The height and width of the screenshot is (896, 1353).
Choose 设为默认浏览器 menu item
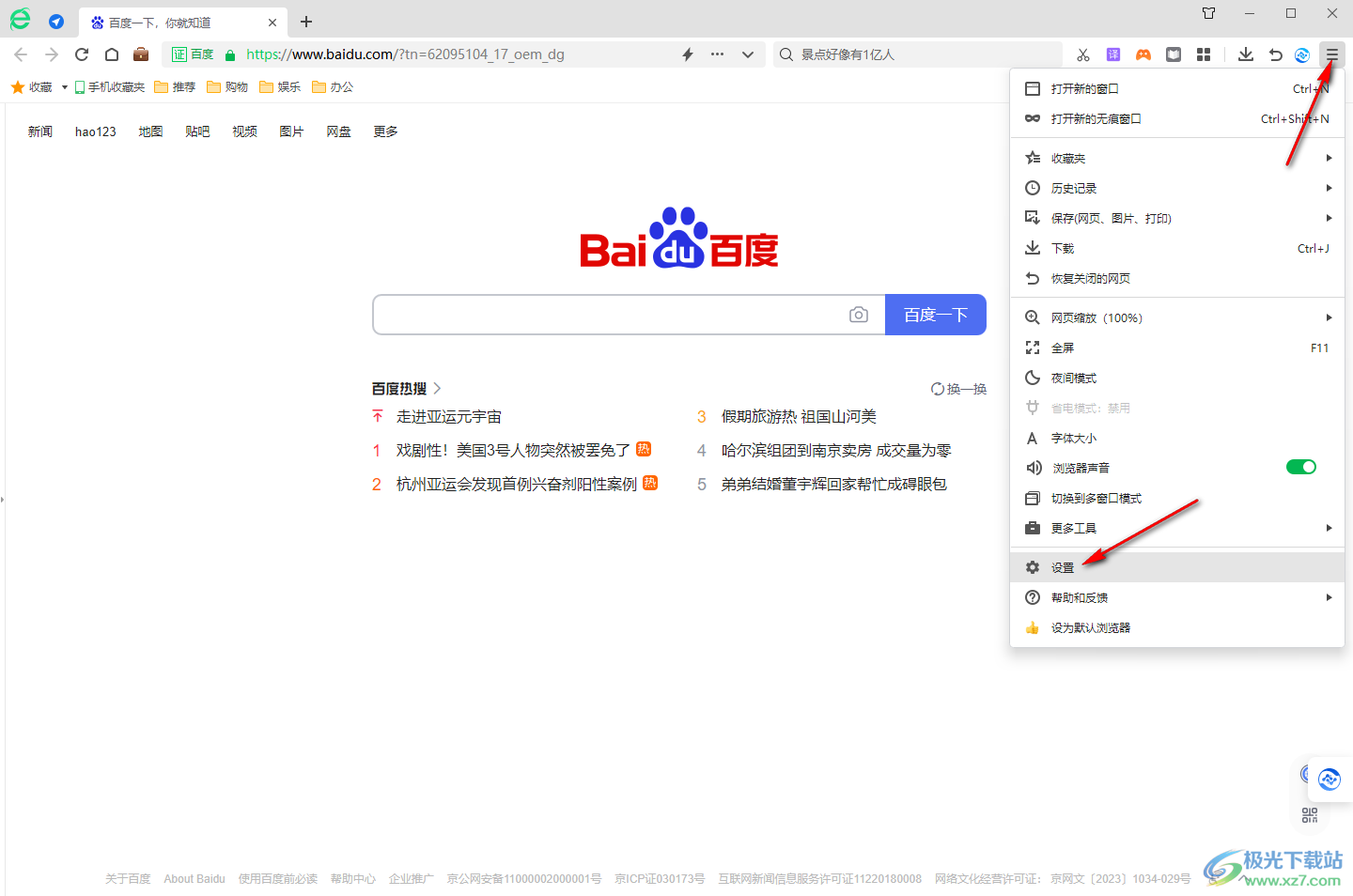pyautogui.click(x=1177, y=627)
